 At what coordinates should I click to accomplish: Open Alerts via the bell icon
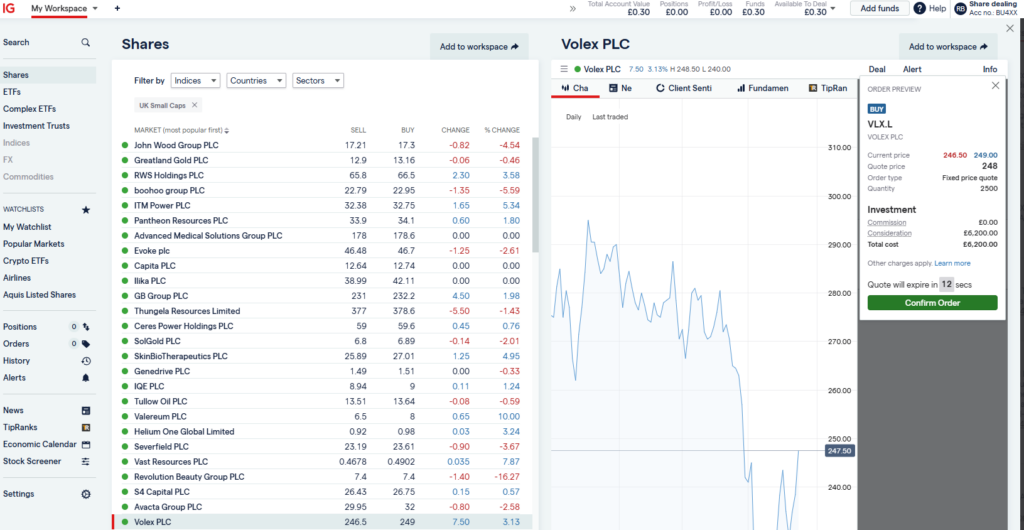click(x=86, y=378)
